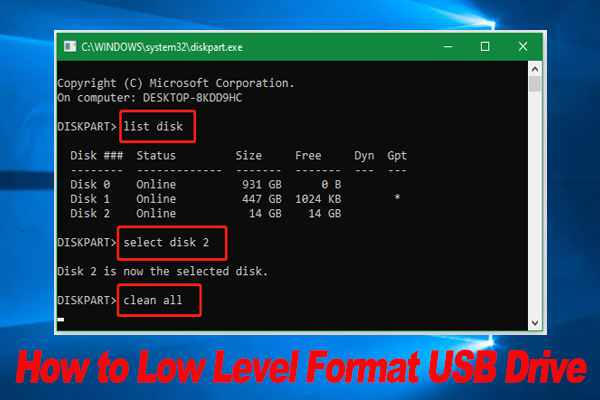
Task: Click the 'Status' column header
Action: click(x=156, y=156)
